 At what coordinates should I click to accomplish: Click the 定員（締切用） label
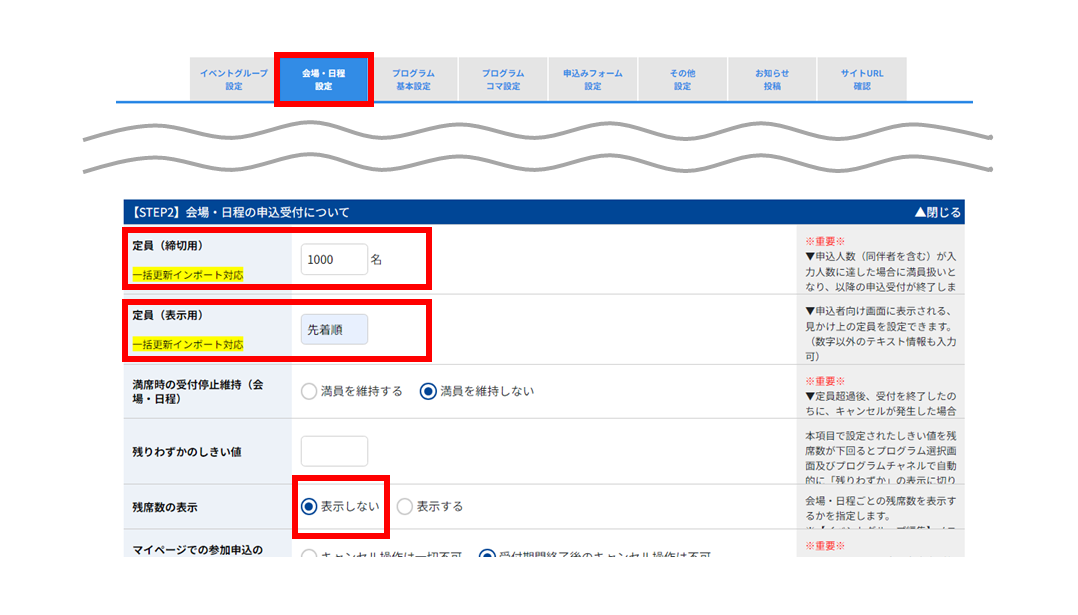coord(168,245)
